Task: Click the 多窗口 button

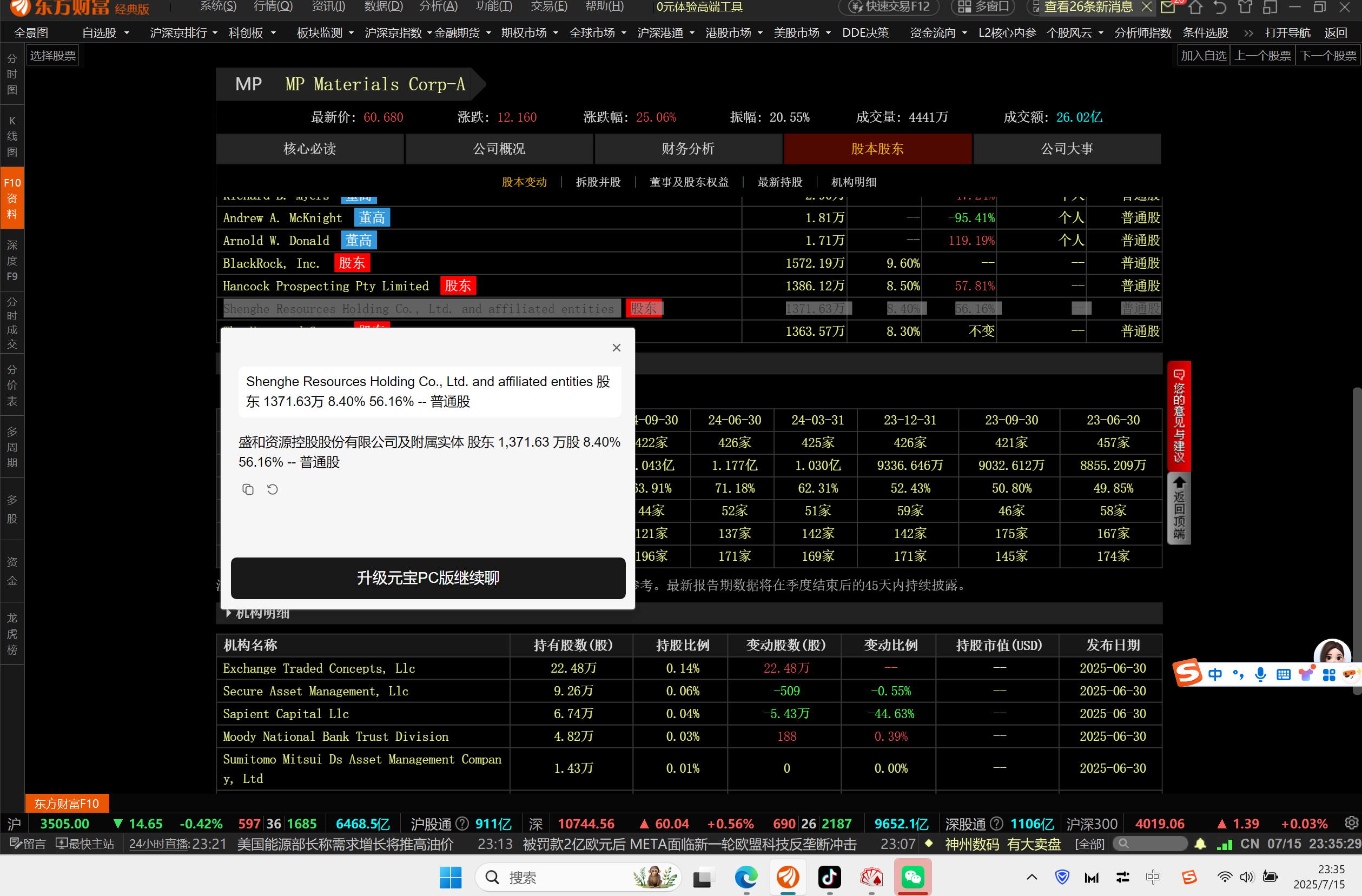Action: [x=983, y=7]
